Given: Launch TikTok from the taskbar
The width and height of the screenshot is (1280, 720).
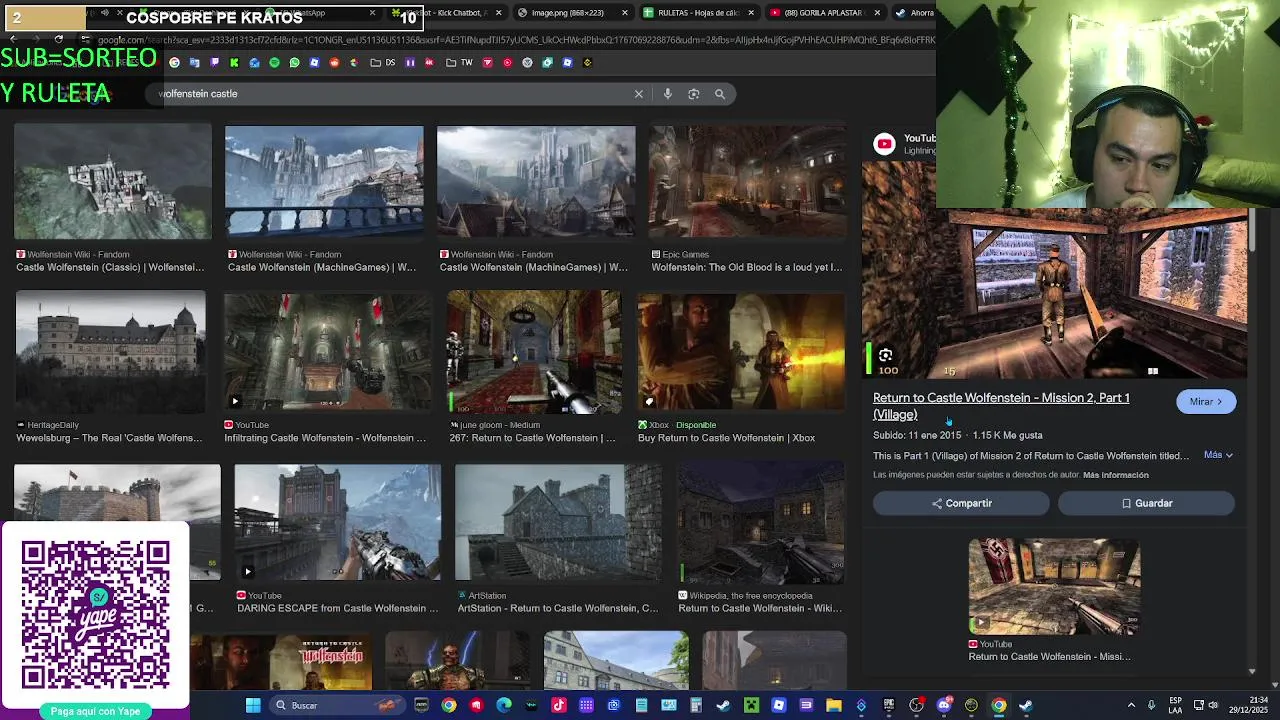Looking at the screenshot, I should tap(559, 706).
